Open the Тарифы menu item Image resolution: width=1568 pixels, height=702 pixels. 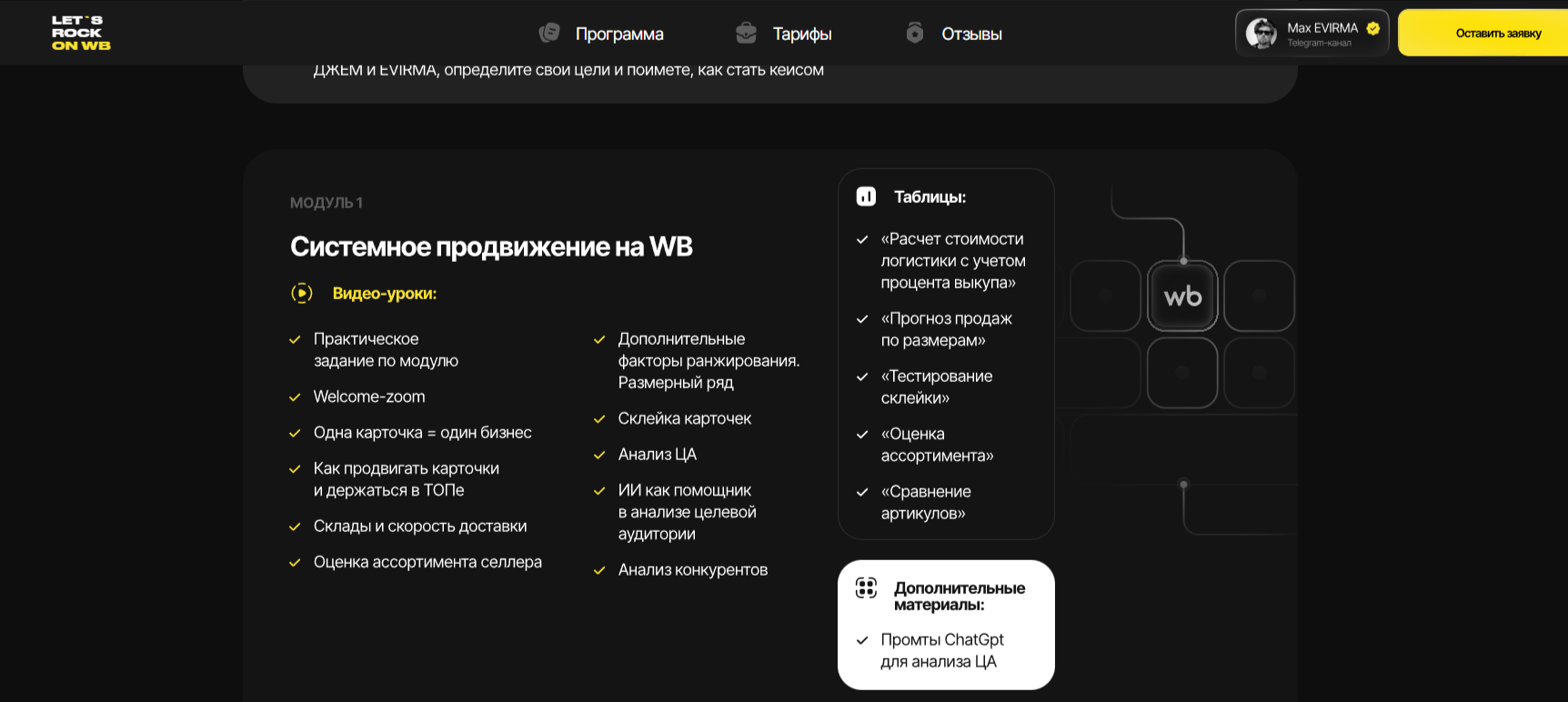802,34
